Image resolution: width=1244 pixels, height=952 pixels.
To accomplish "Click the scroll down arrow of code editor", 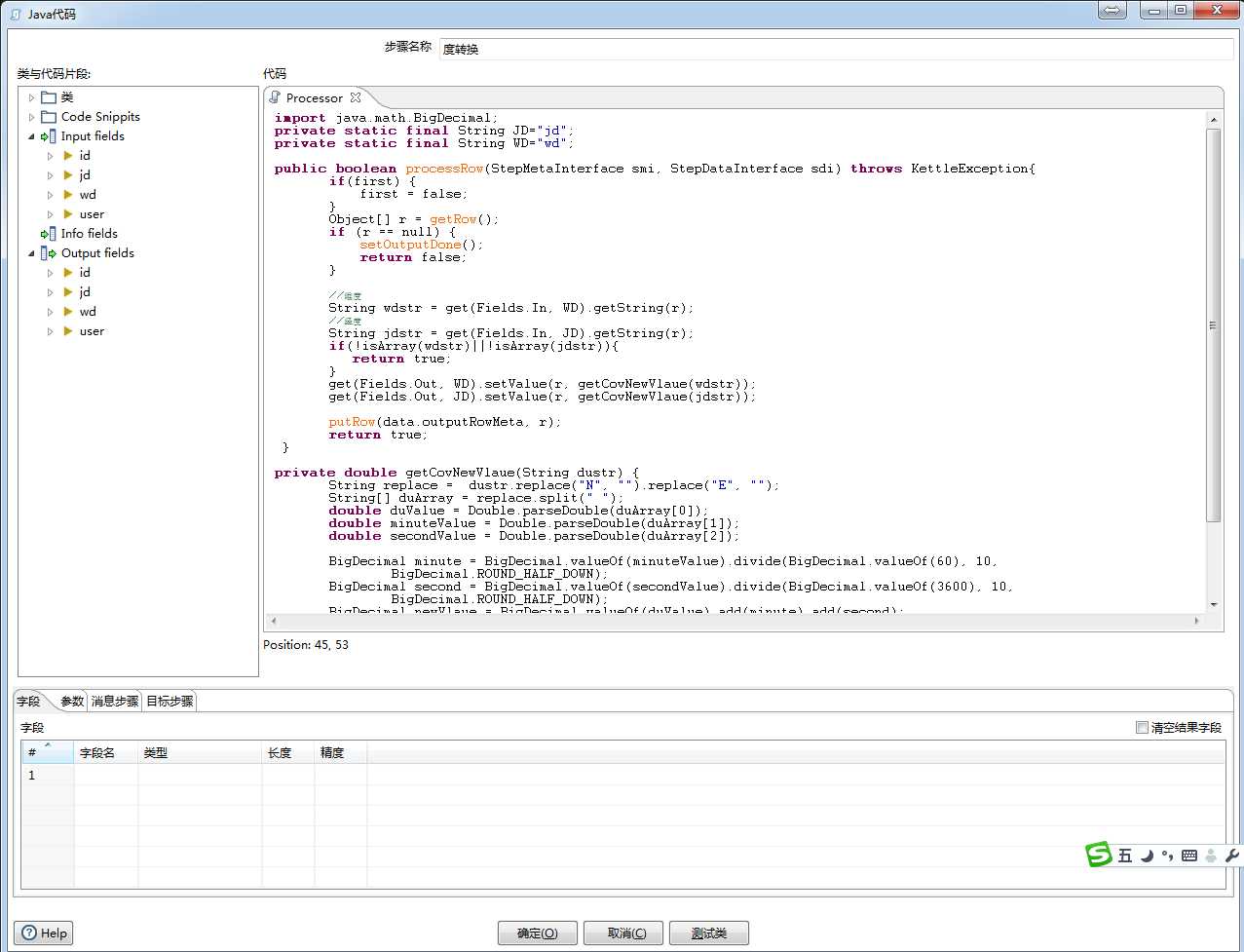I will [x=1214, y=605].
